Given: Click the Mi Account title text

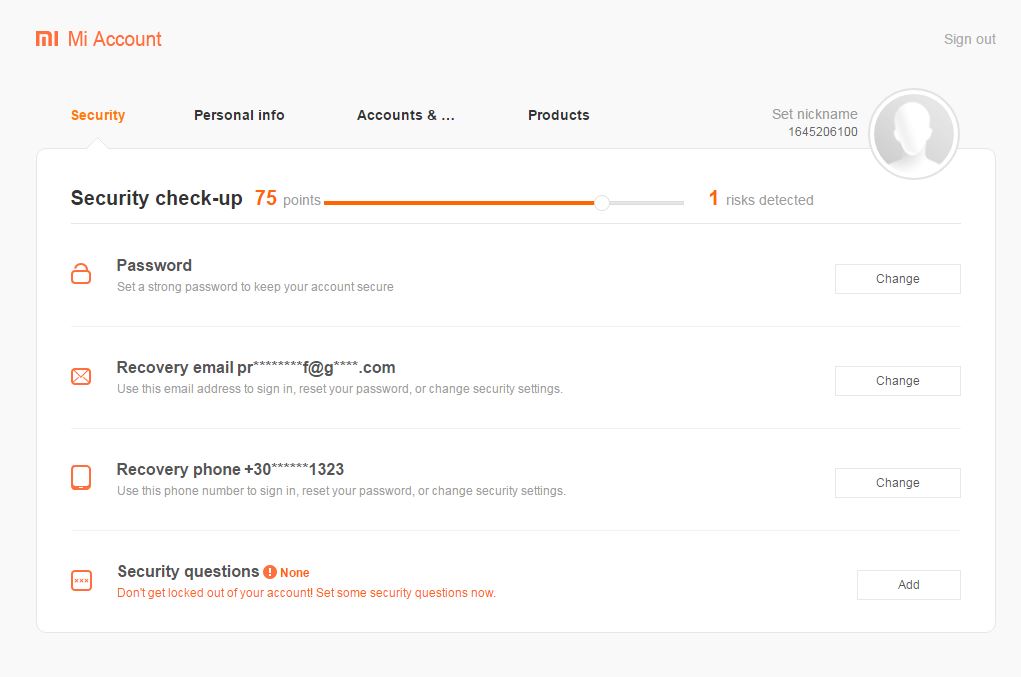Looking at the screenshot, I should point(114,39).
